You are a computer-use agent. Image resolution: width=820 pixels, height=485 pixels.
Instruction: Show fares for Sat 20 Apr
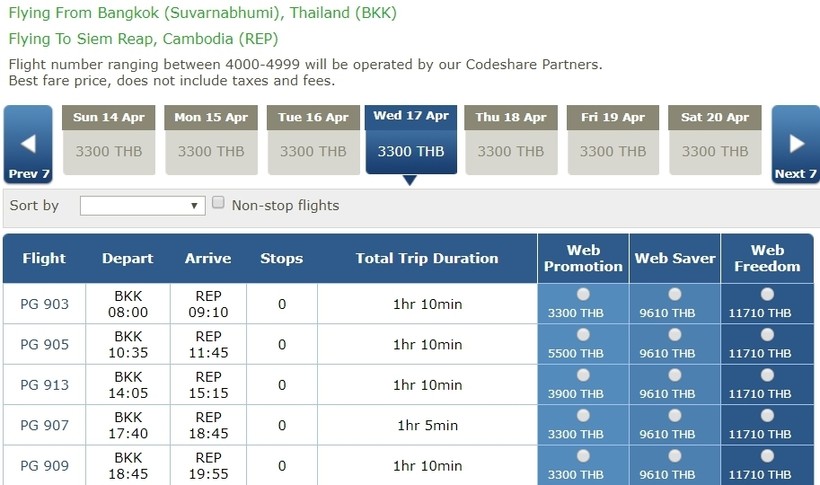tap(715, 140)
